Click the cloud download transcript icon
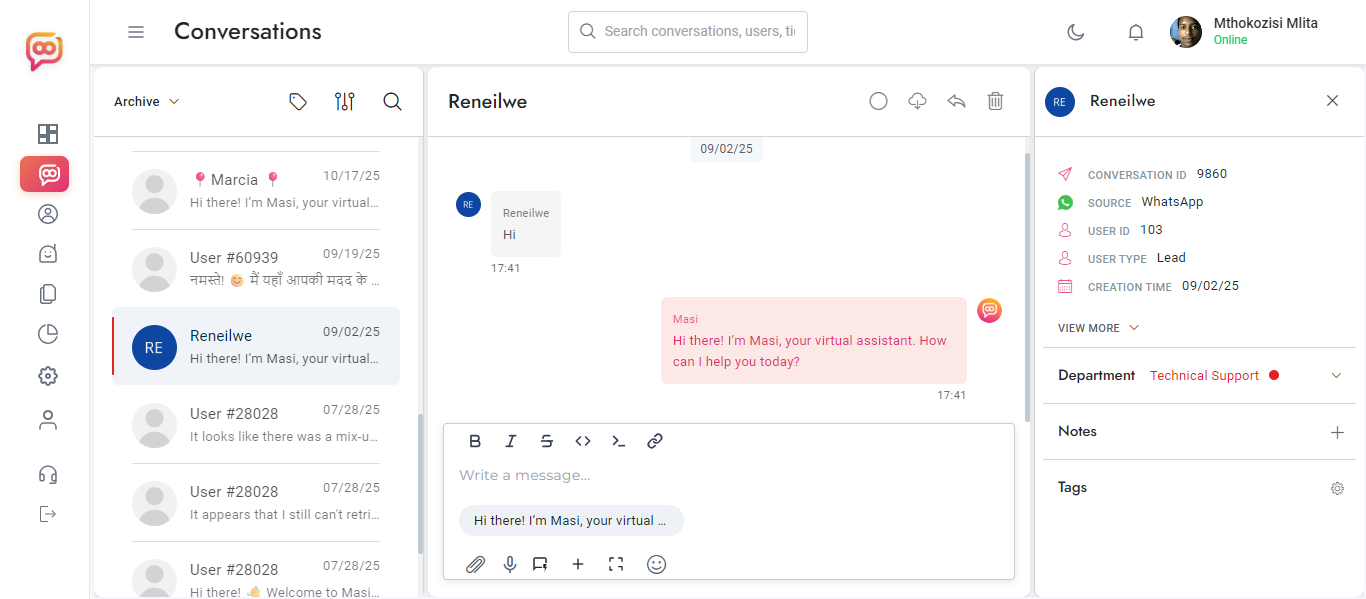Screen dimensions: 1366x599 click(917, 101)
